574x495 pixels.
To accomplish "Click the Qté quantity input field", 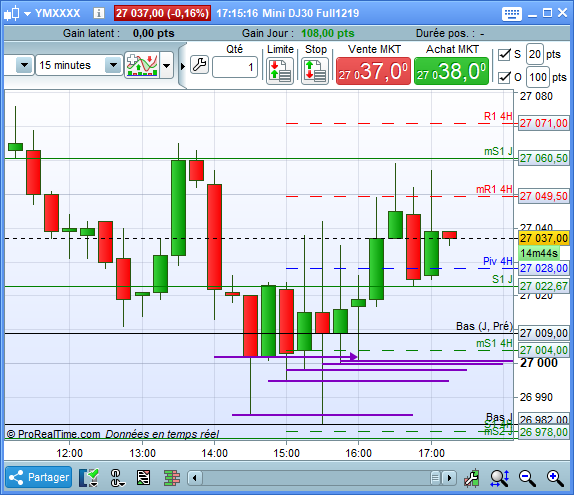I will pos(235,67).
